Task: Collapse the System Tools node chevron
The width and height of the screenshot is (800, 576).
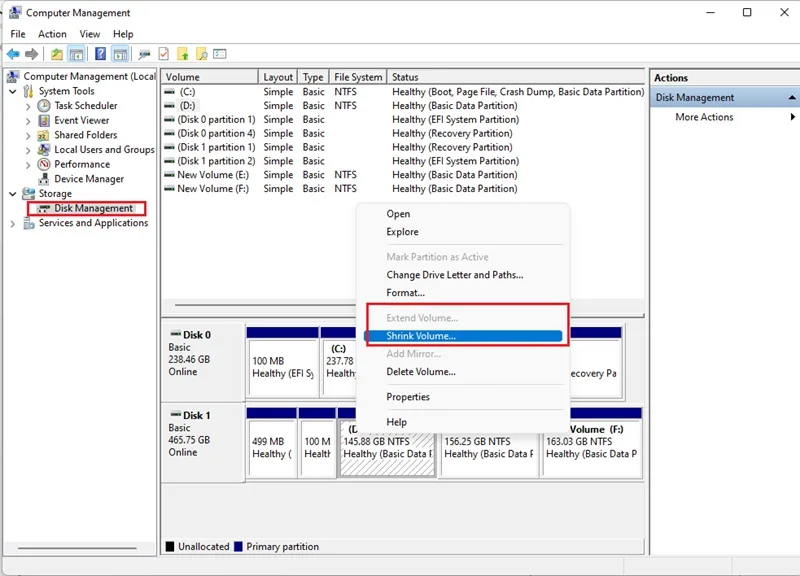Action: (13, 91)
